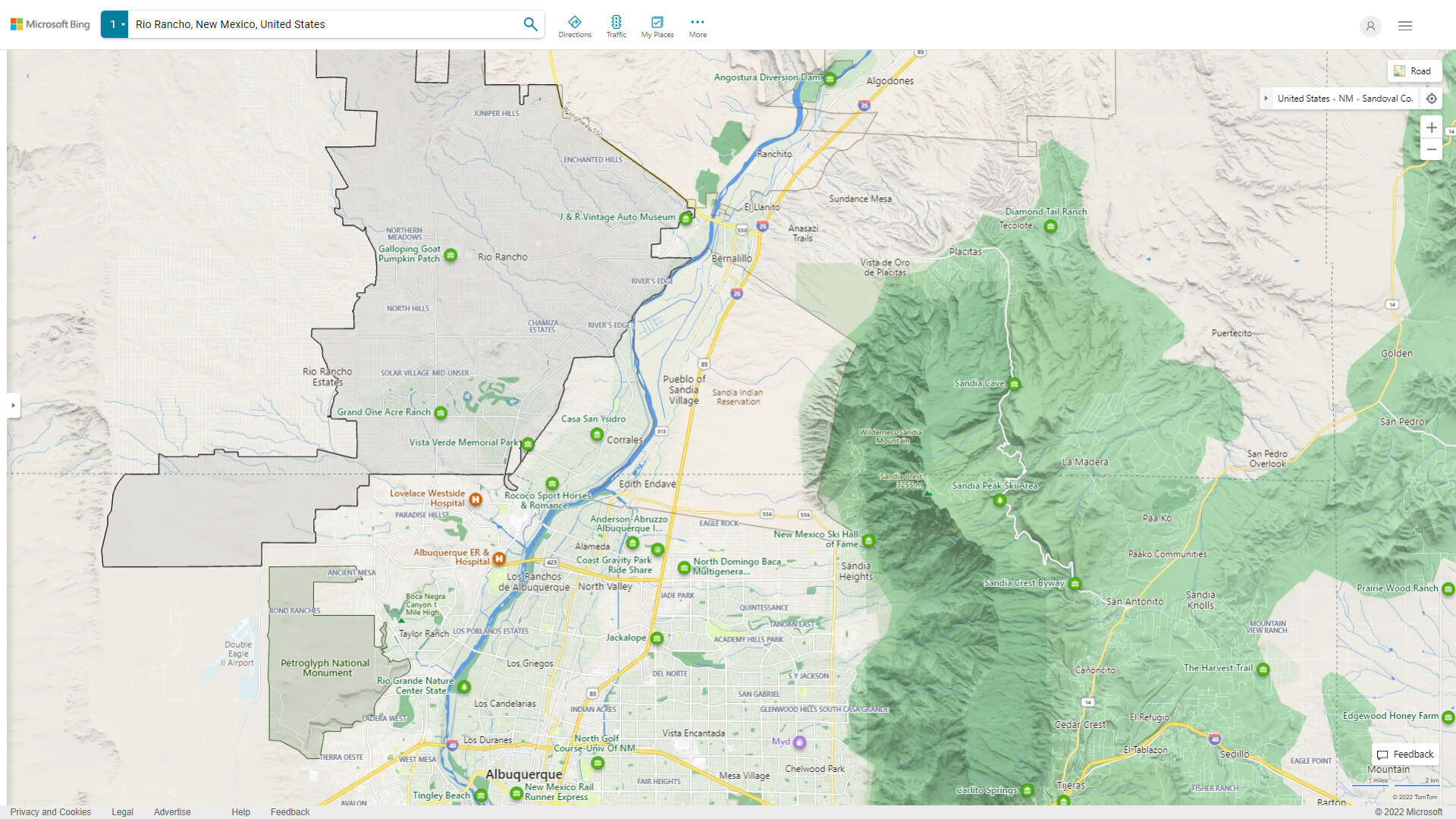
Task: Expand the location breadcrumb arrow
Action: 1266,98
